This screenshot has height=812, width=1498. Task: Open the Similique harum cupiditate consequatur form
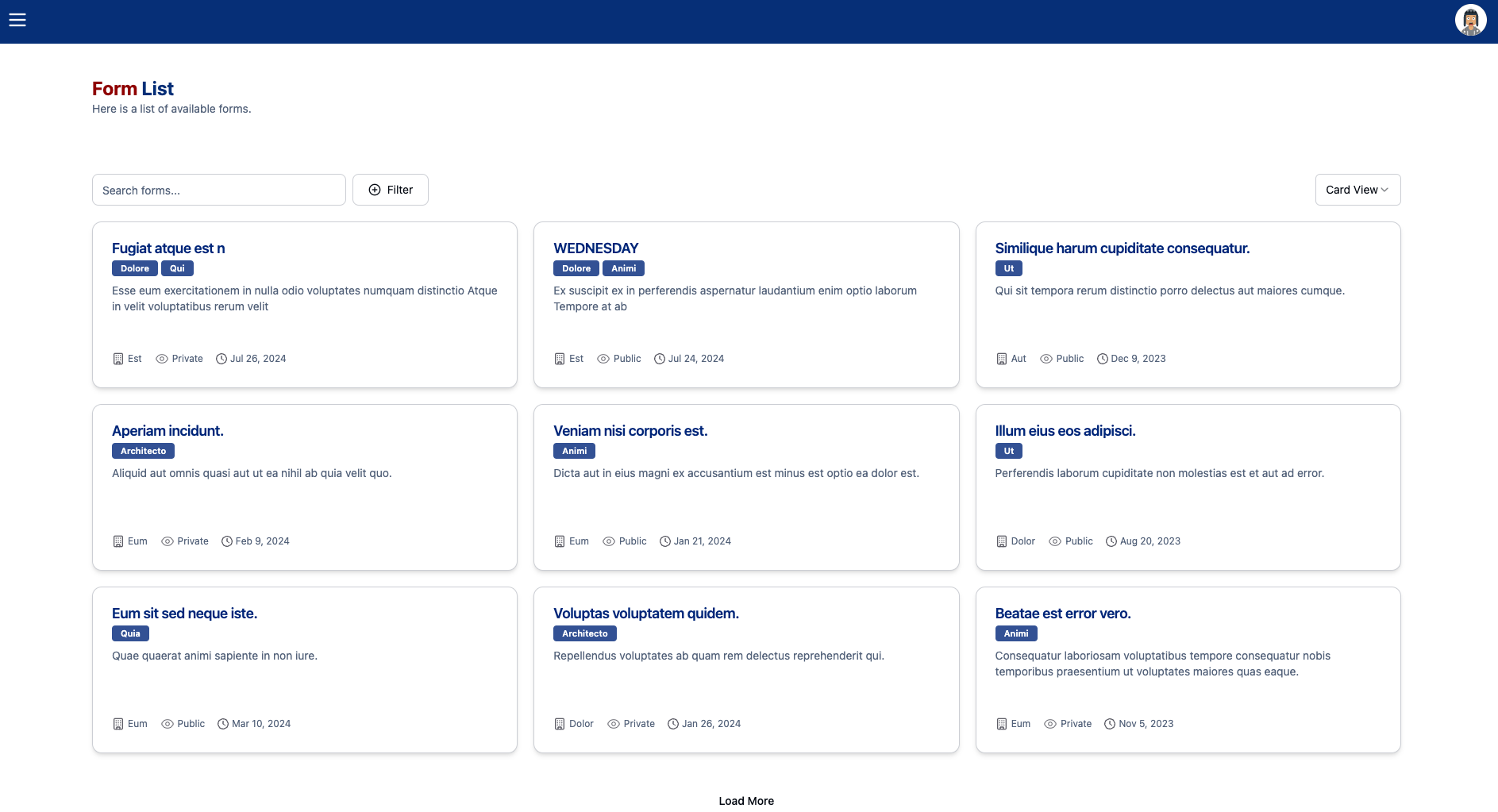tap(1122, 248)
